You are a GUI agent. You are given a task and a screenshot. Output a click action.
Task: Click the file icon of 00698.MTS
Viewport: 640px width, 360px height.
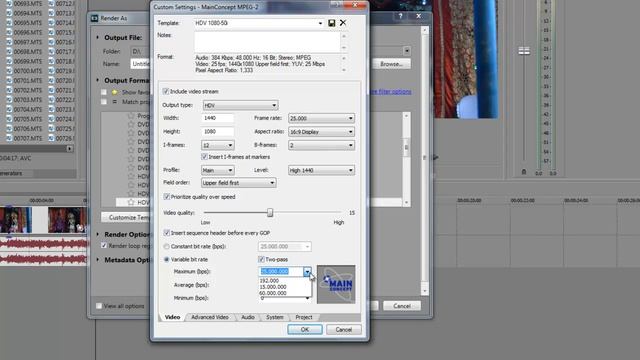point(9,52)
